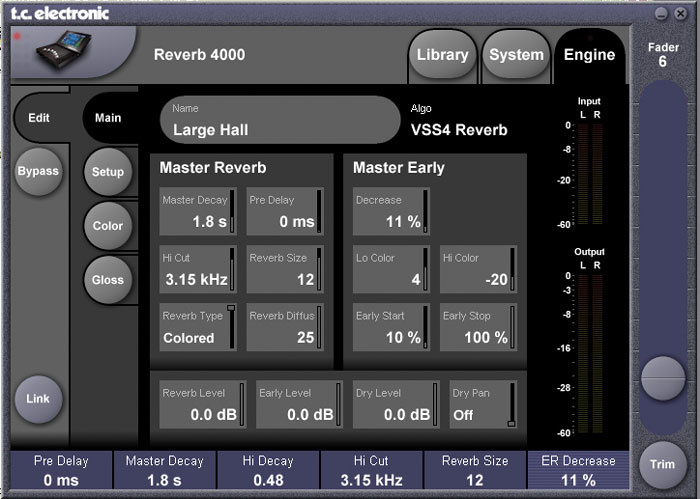The width and height of the screenshot is (700, 499).
Task: Click the round Trim button
Action: pos(664,464)
